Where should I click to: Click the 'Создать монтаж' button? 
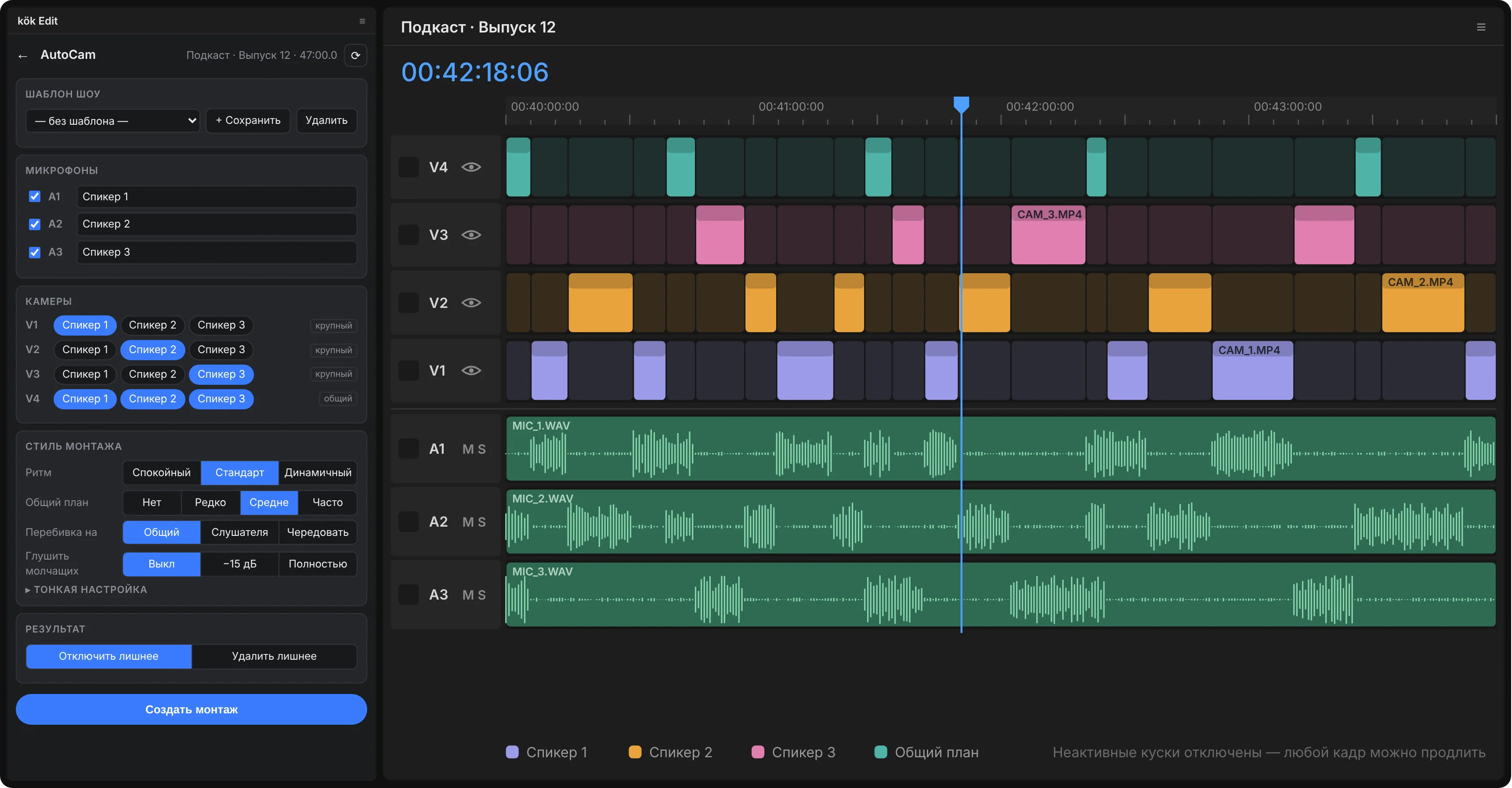pos(192,709)
